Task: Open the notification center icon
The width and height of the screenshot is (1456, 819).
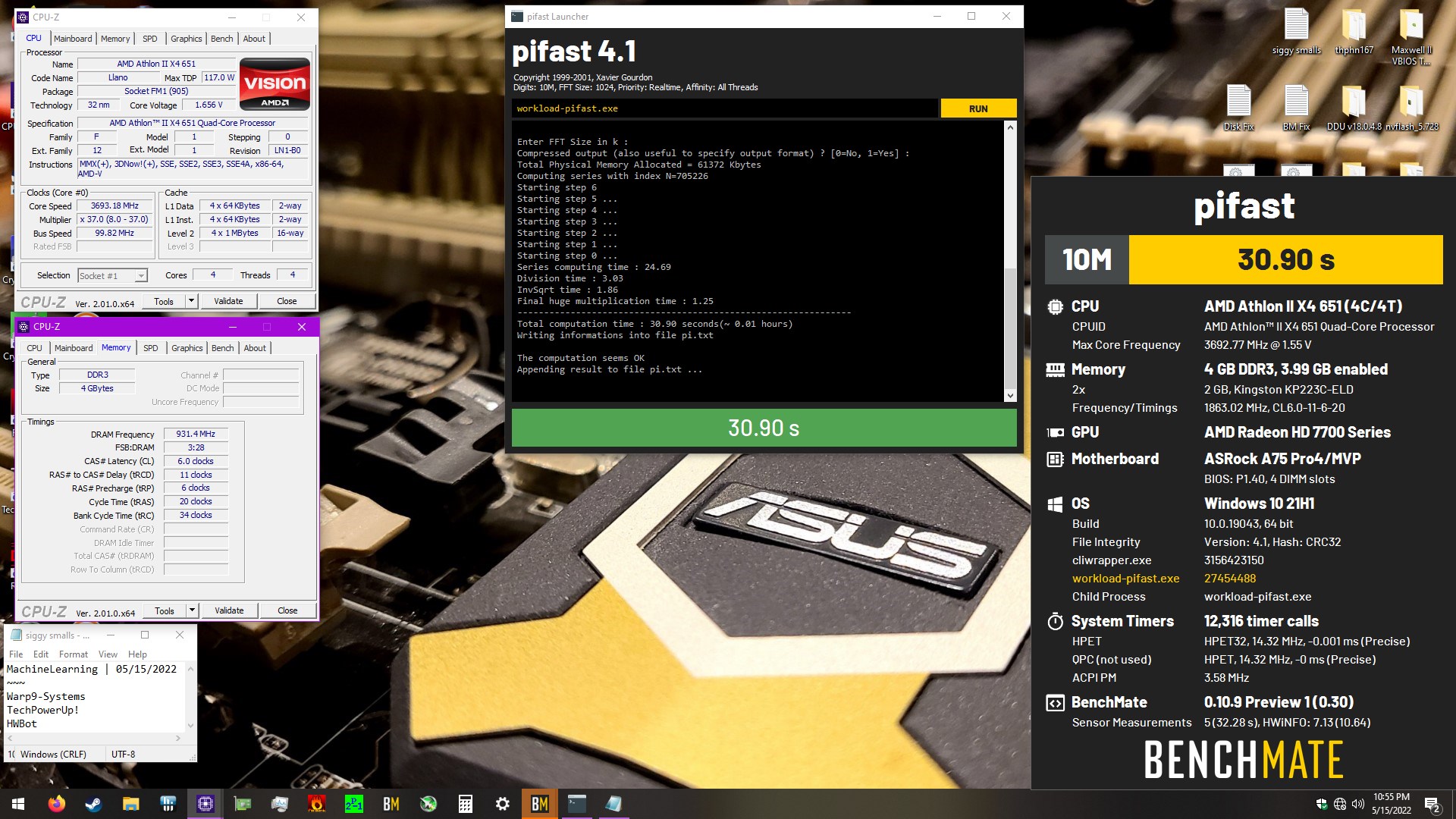Action: click(x=1432, y=804)
